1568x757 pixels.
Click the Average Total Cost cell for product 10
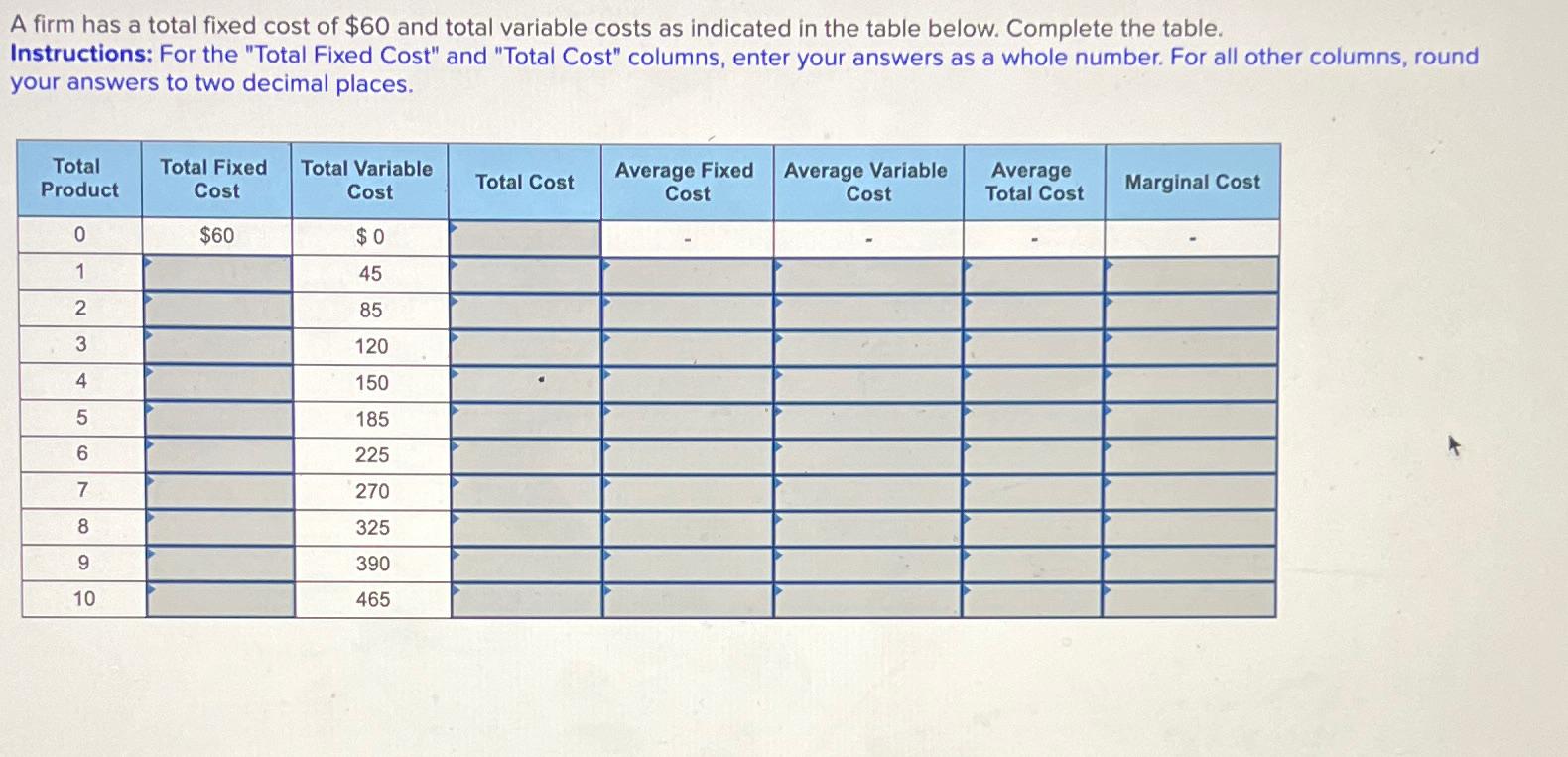tap(1032, 598)
